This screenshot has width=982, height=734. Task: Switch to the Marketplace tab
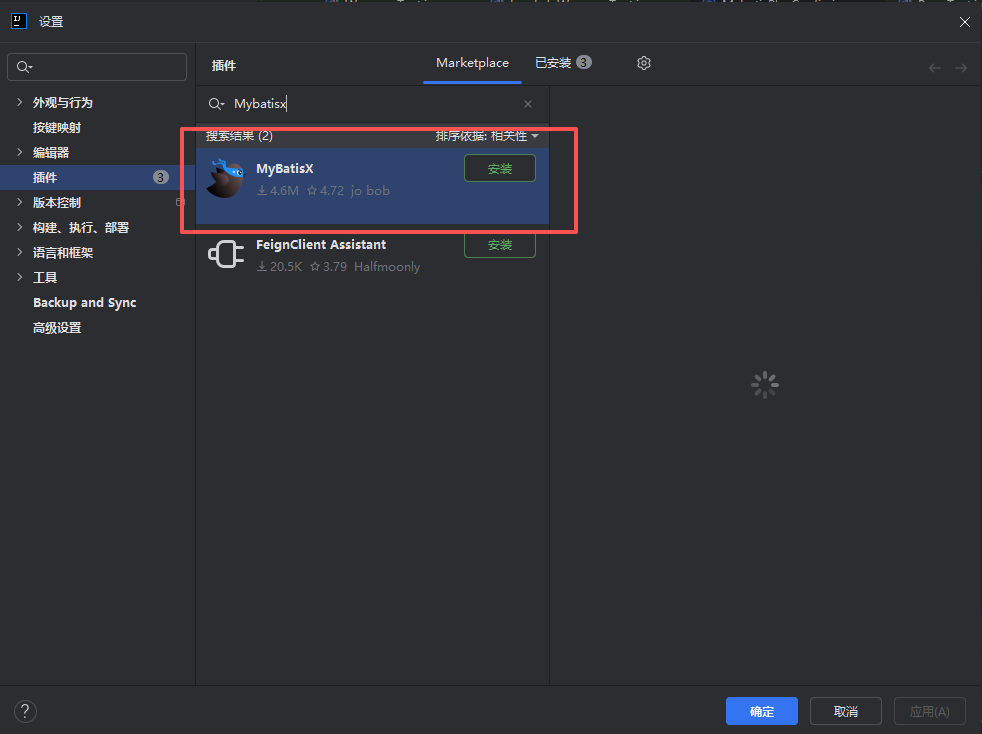pyautogui.click(x=472, y=63)
